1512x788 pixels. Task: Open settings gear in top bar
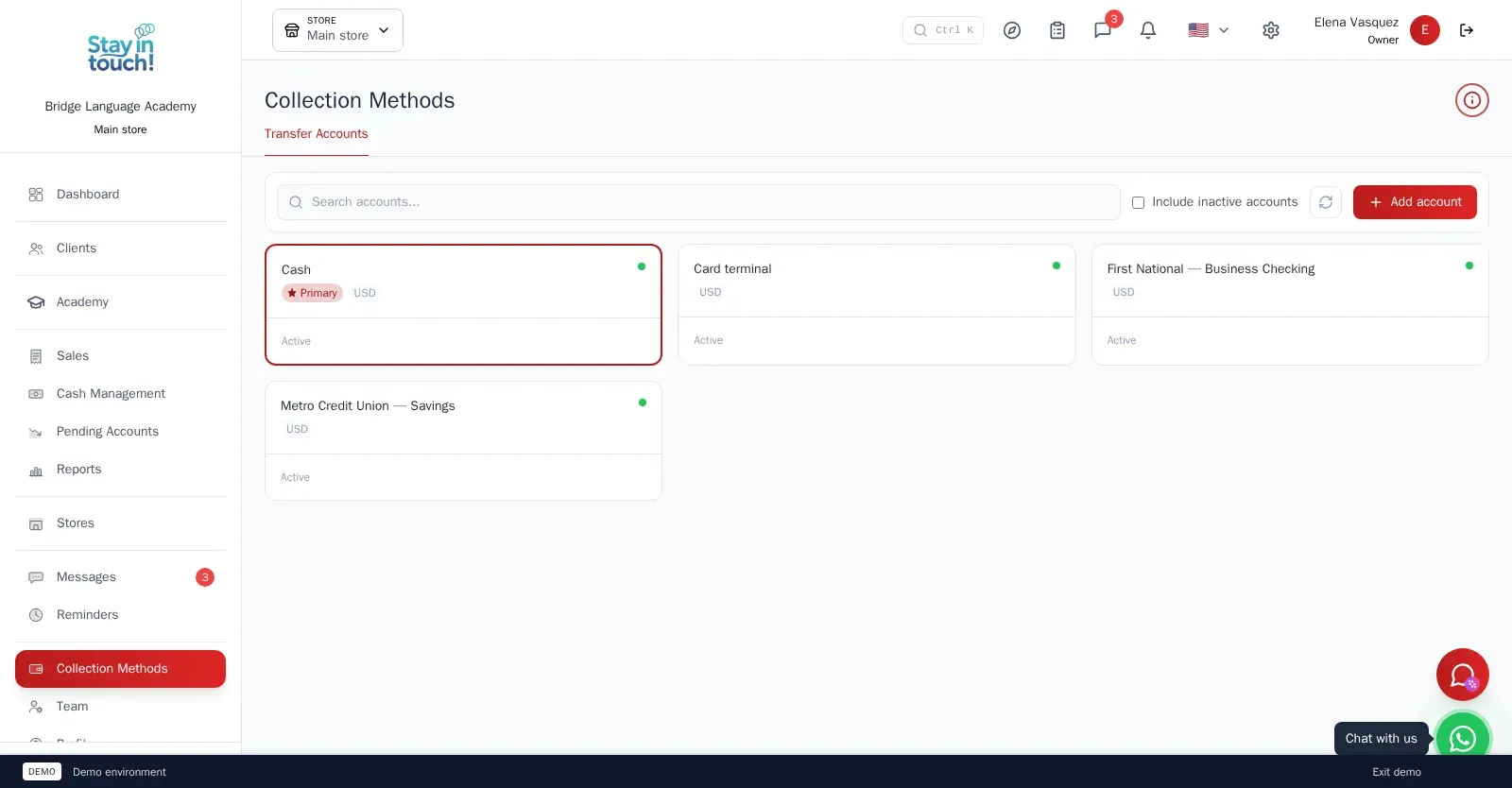click(x=1271, y=30)
